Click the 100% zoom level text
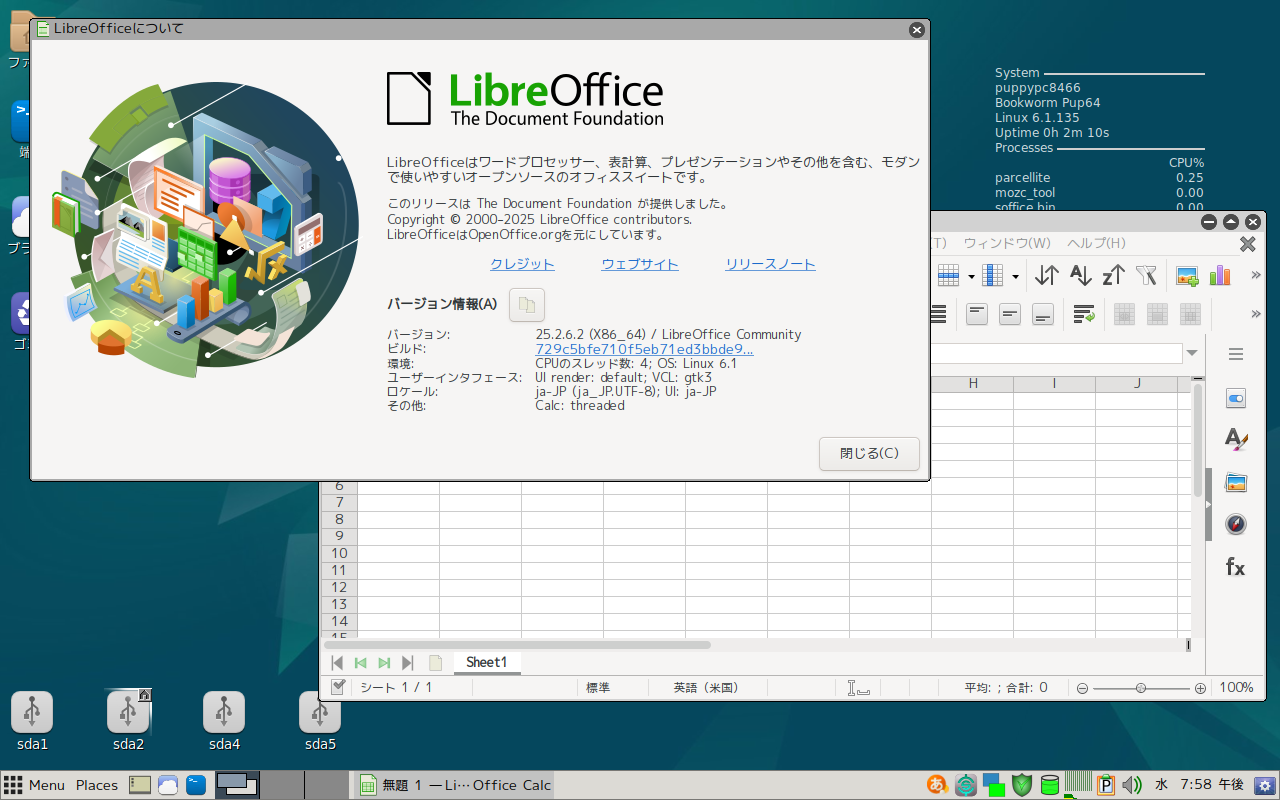 1236,688
